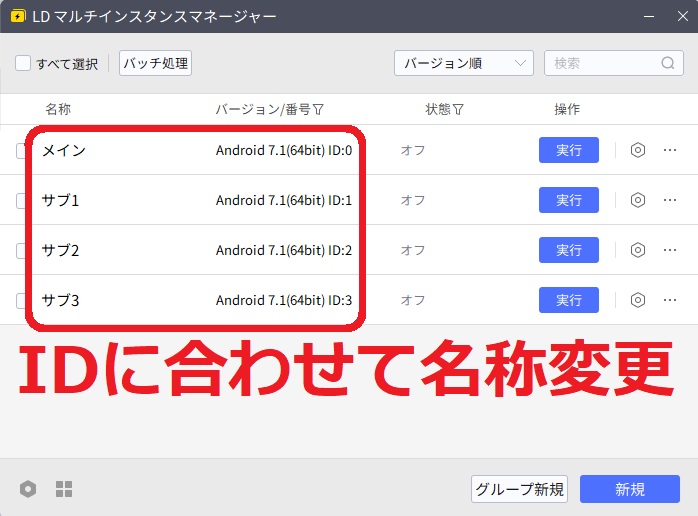The height and width of the screenshot is (516, 698).
Task: Open more options for メイン instance
Action: click(670, 150)
